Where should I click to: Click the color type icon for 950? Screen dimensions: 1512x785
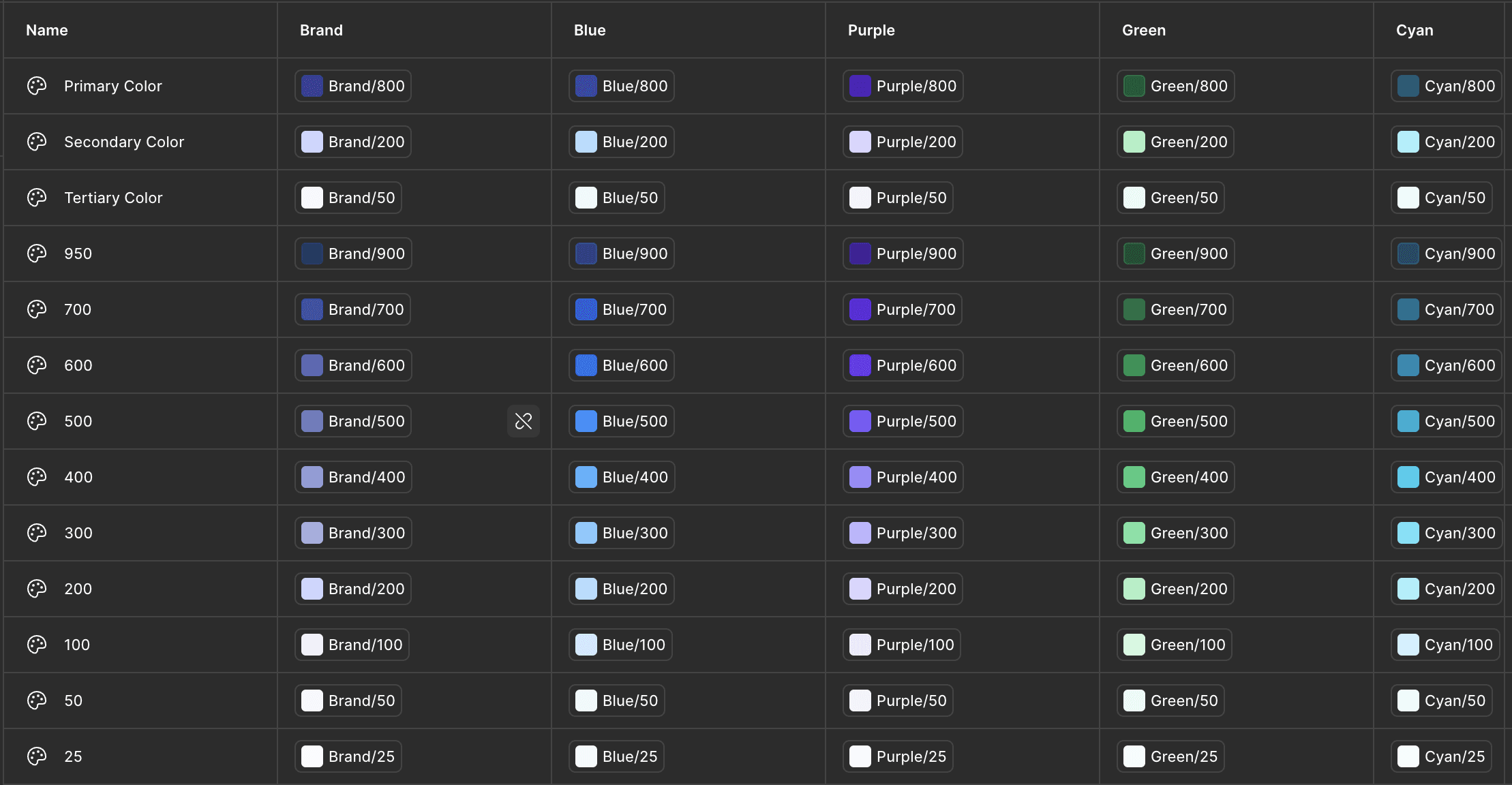pos(37,253)
